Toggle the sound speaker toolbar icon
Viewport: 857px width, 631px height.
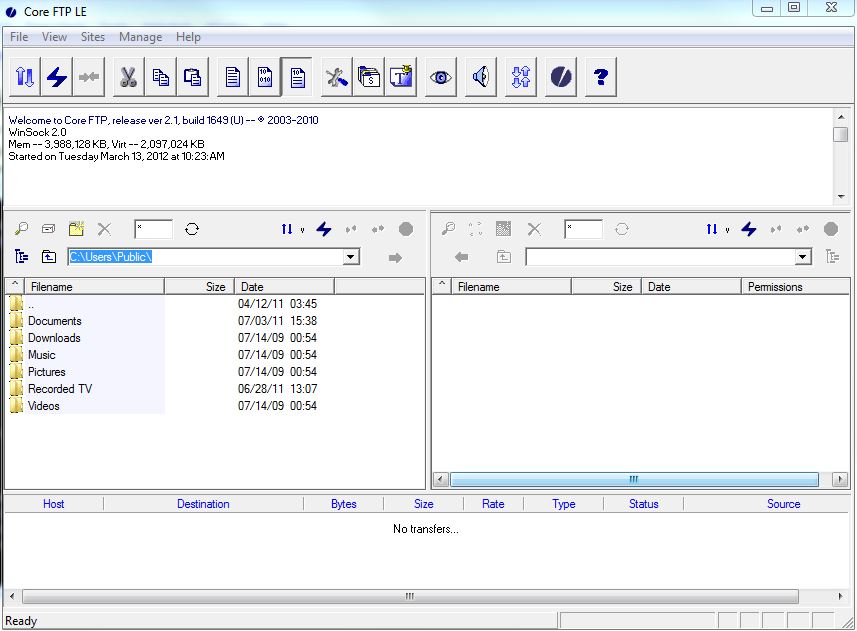pyautogui.click(x=481, y=77)
